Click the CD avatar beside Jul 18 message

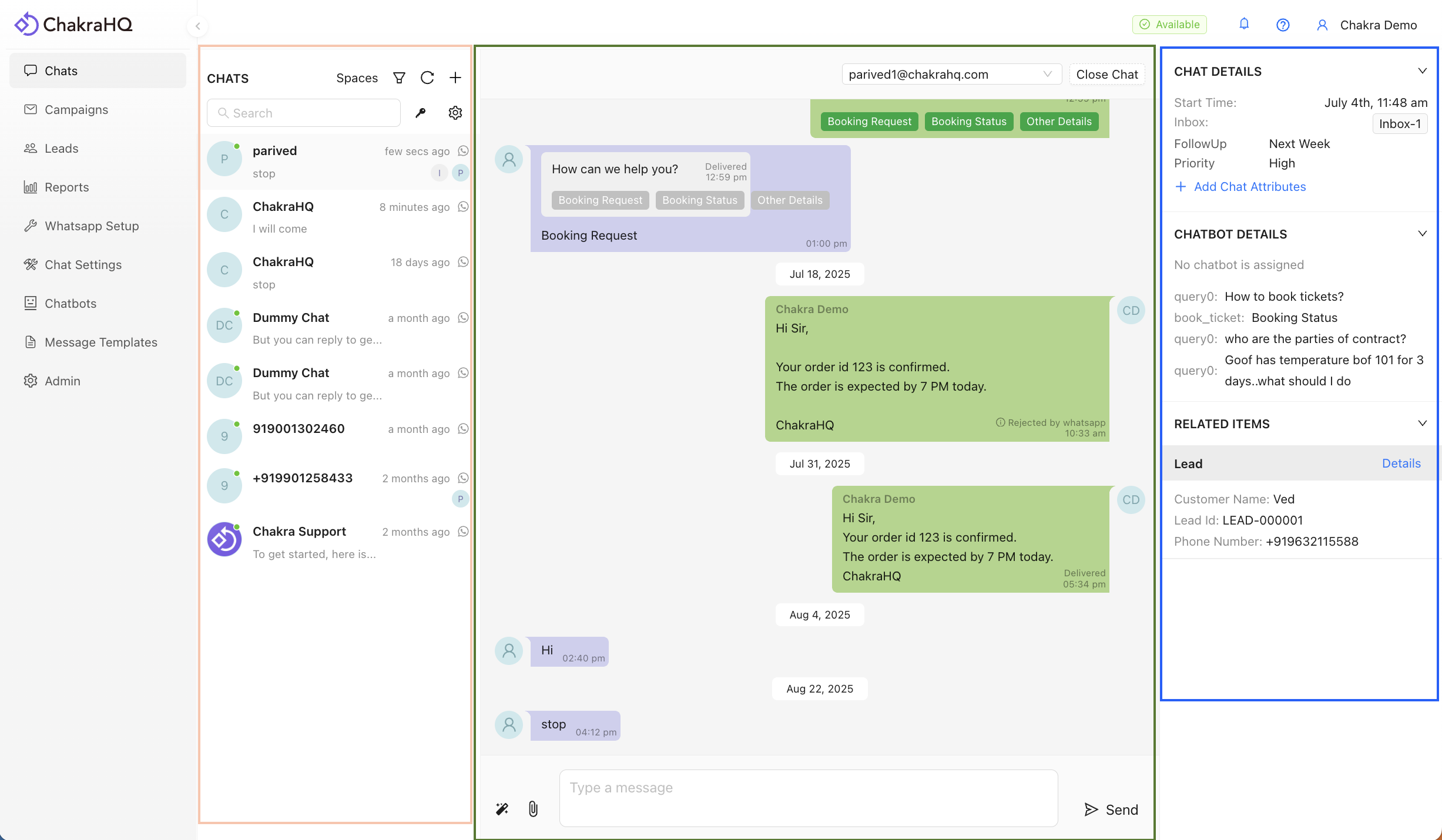[x=1131, y=311]
